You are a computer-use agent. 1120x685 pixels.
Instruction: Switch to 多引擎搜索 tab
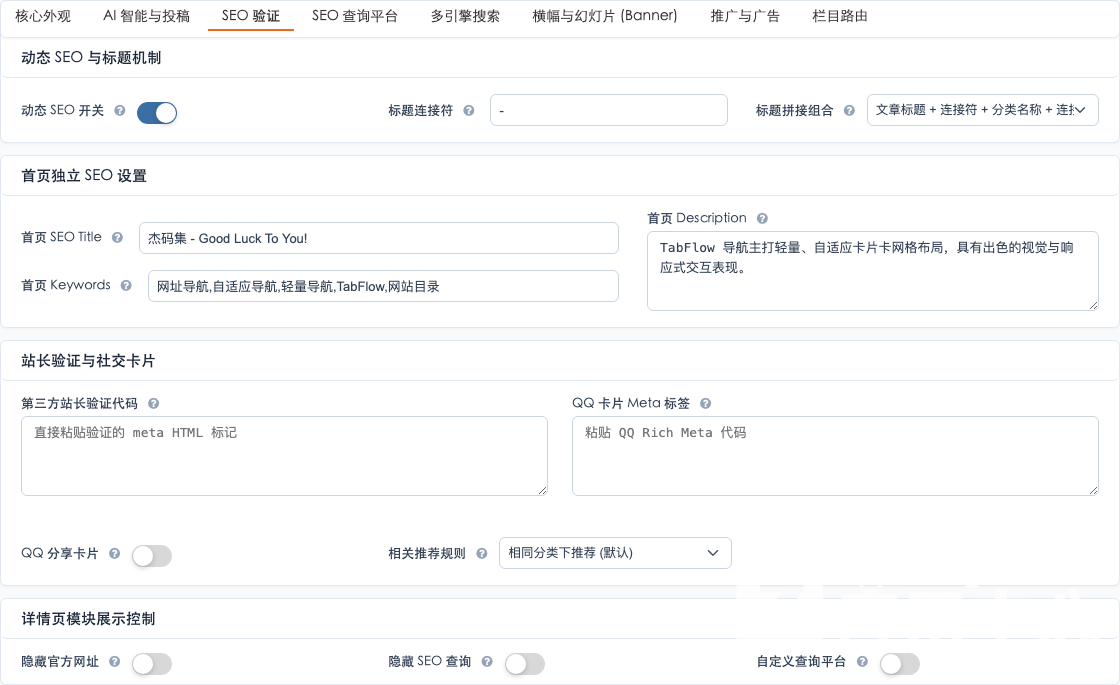[465, 16]
